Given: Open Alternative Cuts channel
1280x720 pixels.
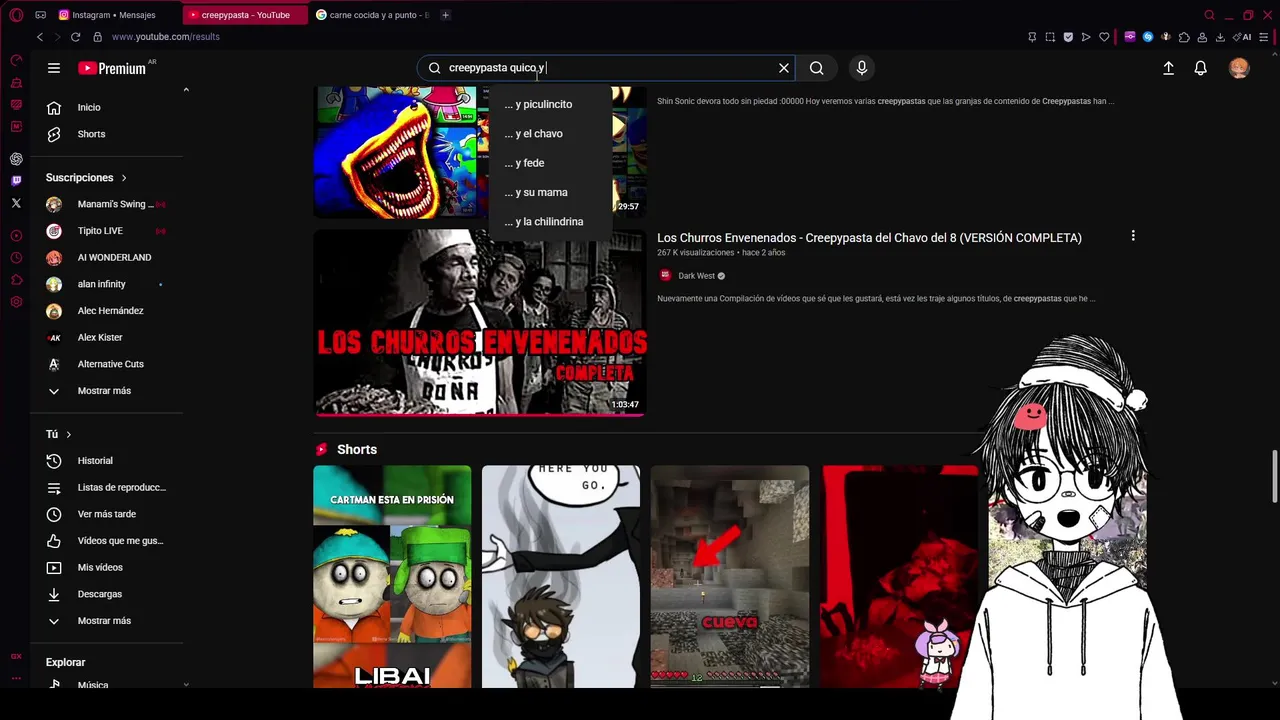Looking at the screenshot, I should (x=107, y=364).
